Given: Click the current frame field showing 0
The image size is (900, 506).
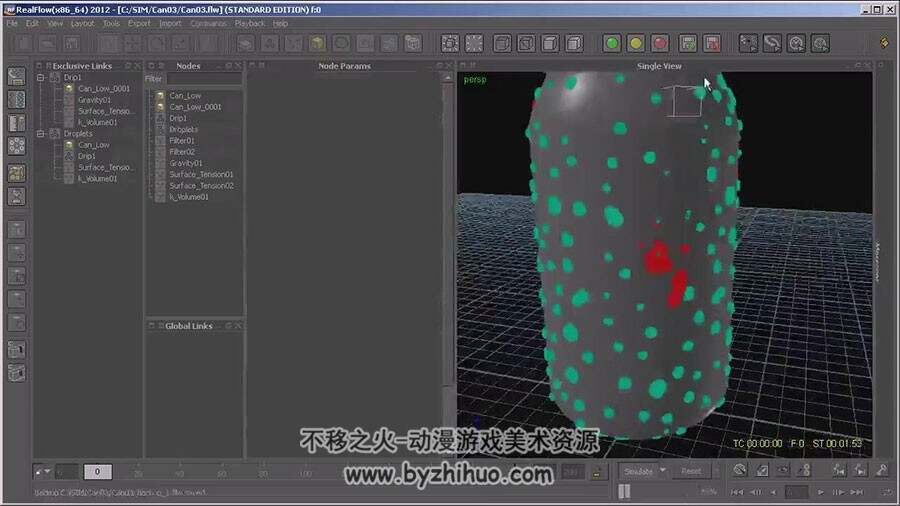Looking at the screenshot, I should coord(98,472).
